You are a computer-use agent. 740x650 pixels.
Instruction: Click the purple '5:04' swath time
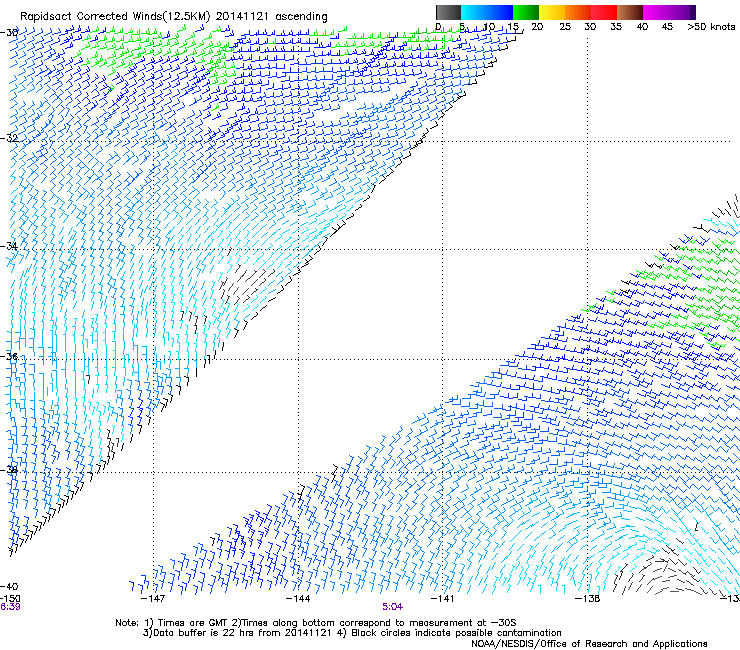[x=393, y=607]
